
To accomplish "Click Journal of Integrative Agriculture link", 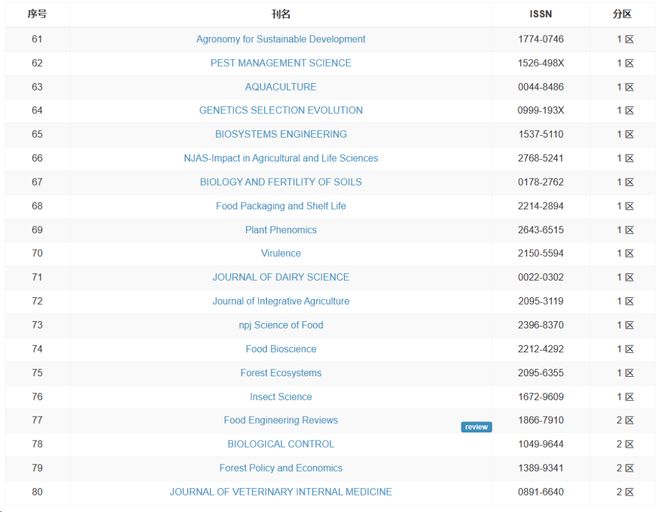I will pyautogui.click(x=280, y=301).
